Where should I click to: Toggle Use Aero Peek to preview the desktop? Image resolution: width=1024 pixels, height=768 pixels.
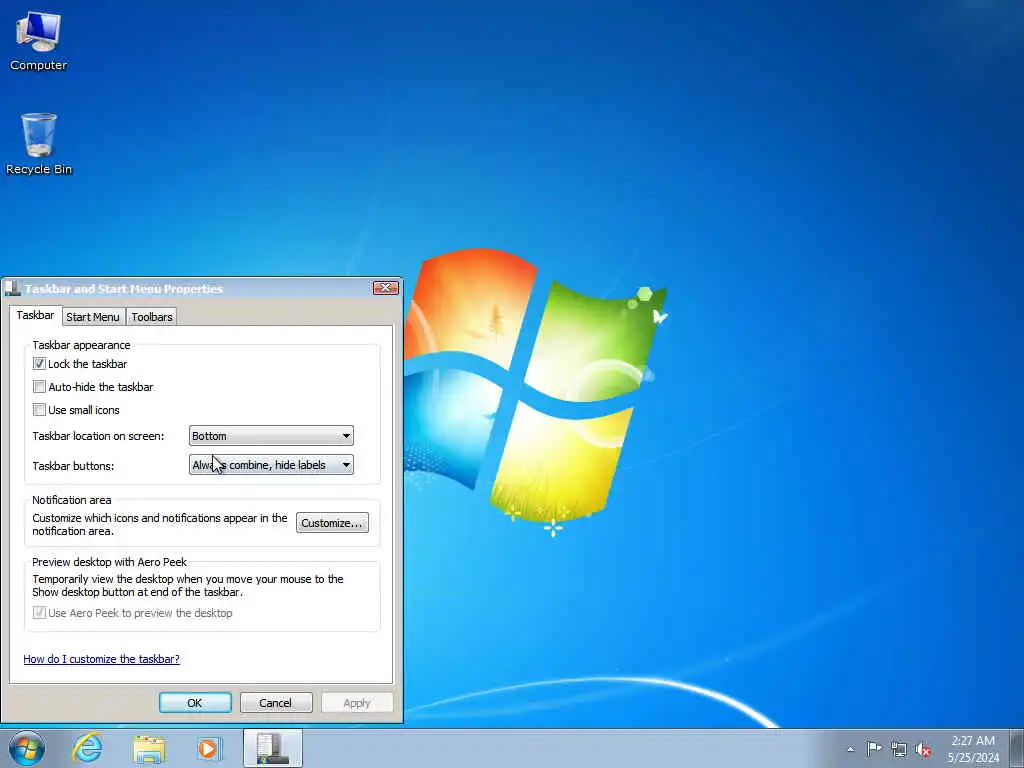tap(39, 613)
